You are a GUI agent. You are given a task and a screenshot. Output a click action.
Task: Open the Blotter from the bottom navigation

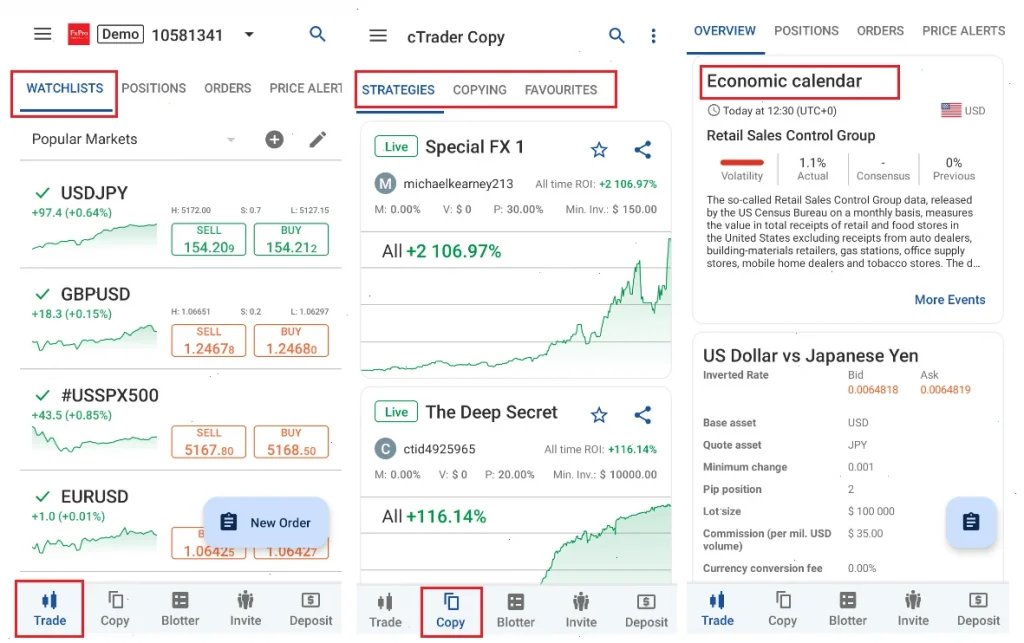coord(180,607)
